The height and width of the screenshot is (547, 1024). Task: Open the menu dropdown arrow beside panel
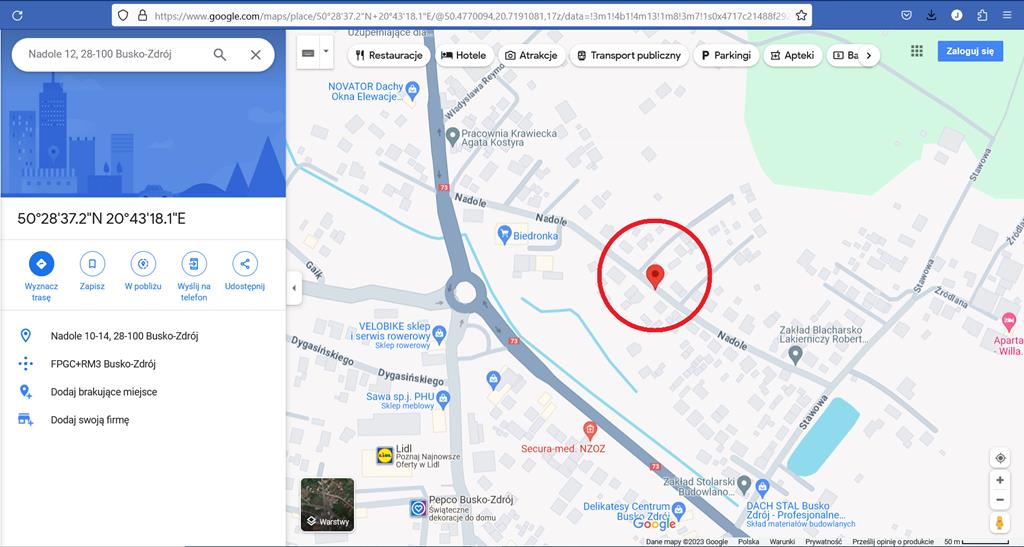click(326, 53)
